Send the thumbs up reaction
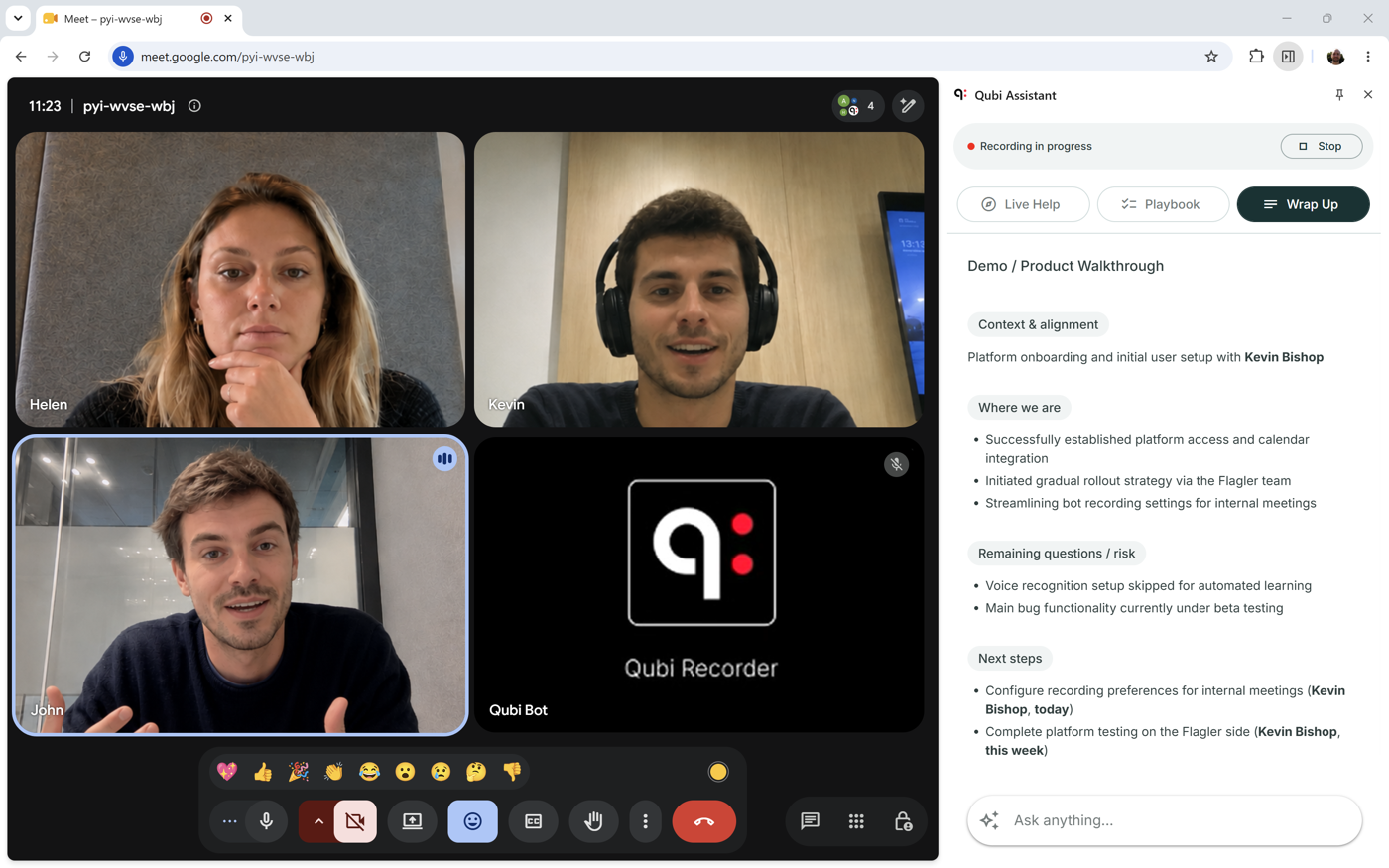Image resolution: width=1389 pixels, height=868 pixels. pos(263,772)
